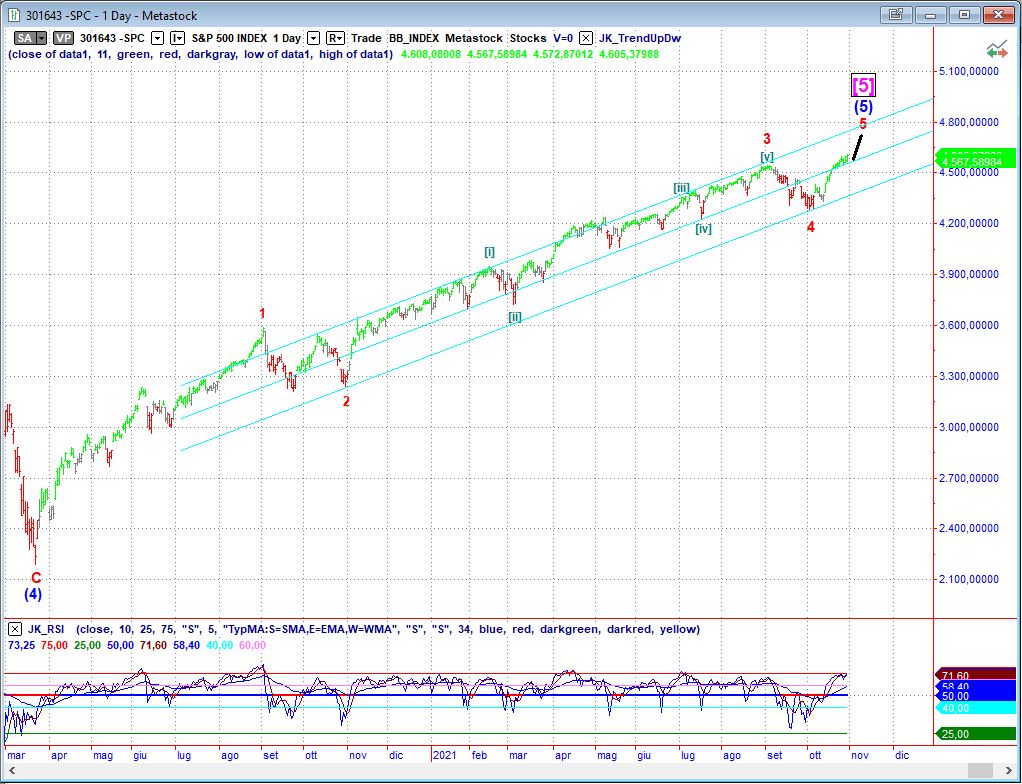The image size is (1022, 784).
Task: Click the Trade label in header
Action: click(366, 38)
